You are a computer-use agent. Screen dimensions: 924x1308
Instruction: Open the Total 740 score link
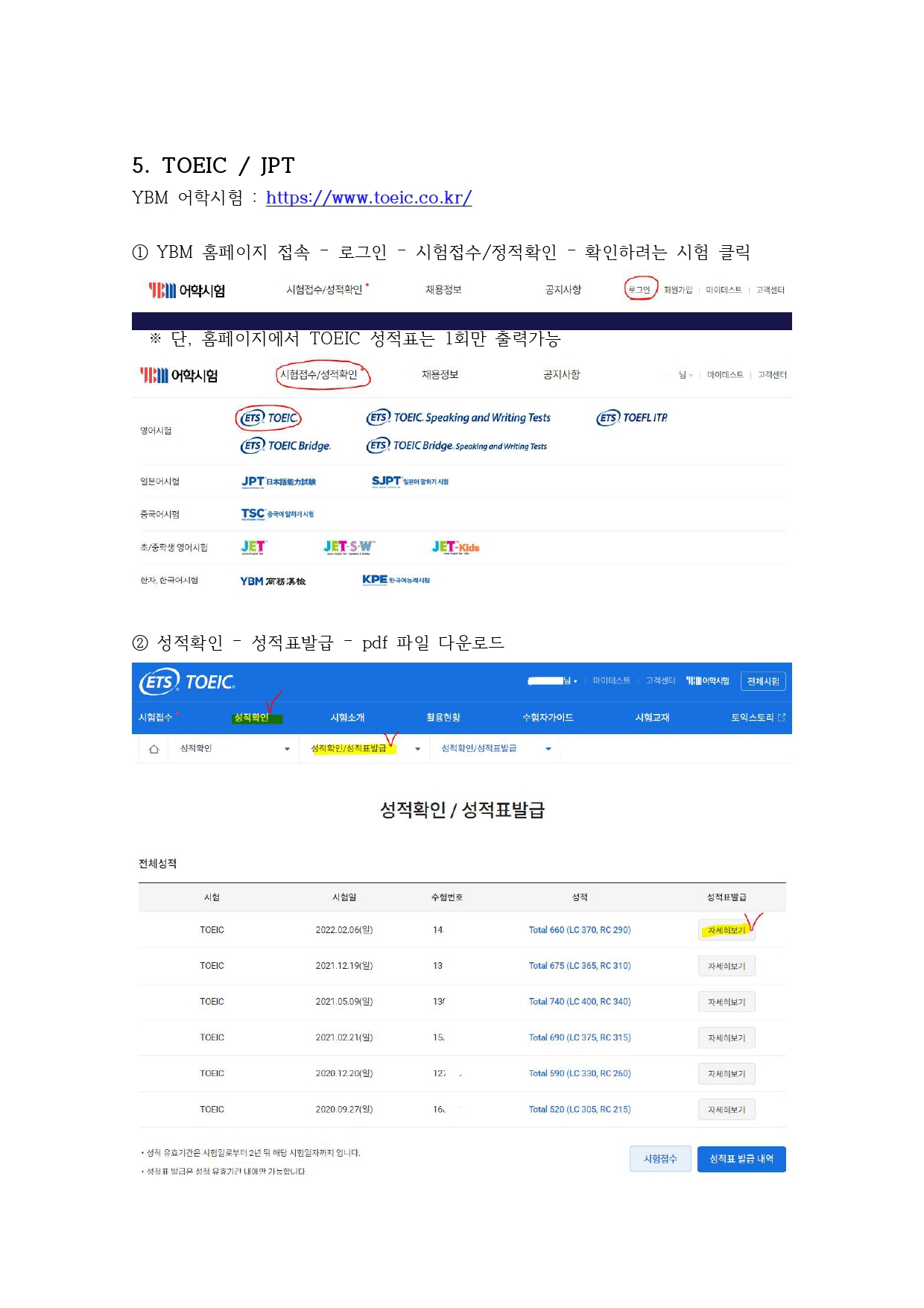pos(580,1001)
